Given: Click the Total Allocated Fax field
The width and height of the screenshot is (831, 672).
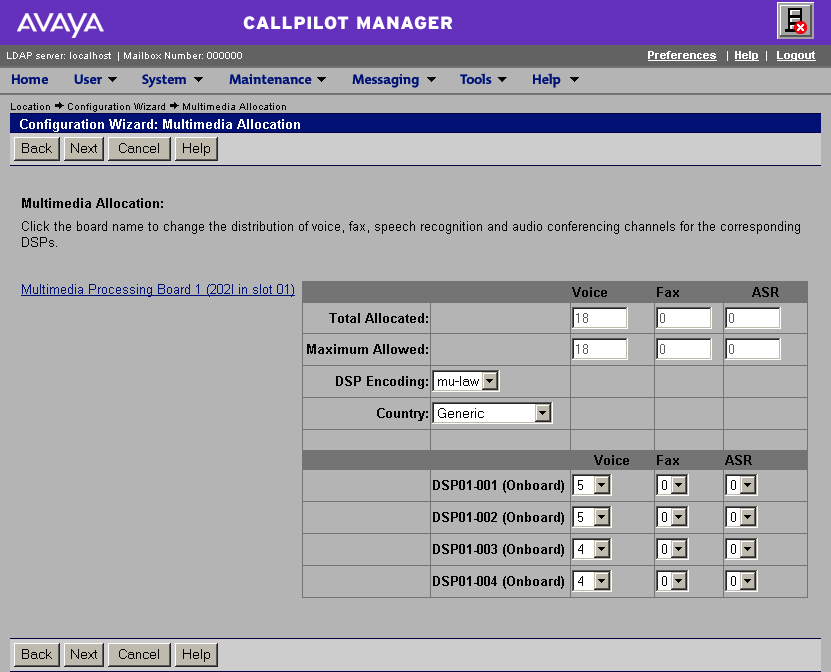Looking at the screenshot, I should tap(684, 318).
